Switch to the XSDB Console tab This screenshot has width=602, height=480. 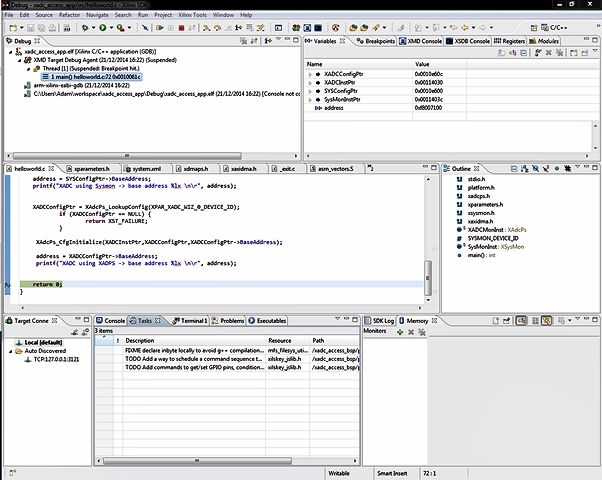pyautogui.click(x=468, y=41)
